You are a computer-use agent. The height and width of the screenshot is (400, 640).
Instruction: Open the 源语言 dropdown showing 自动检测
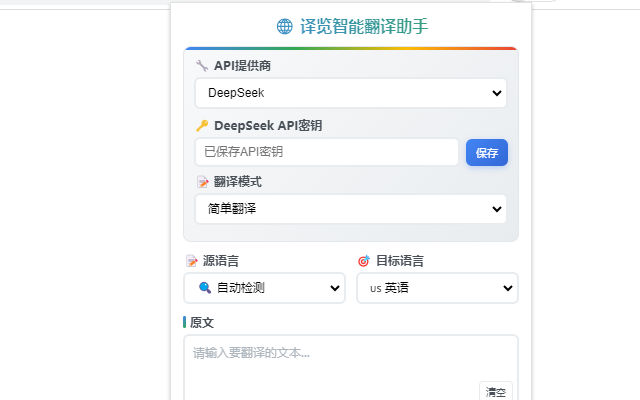point(264,288)
